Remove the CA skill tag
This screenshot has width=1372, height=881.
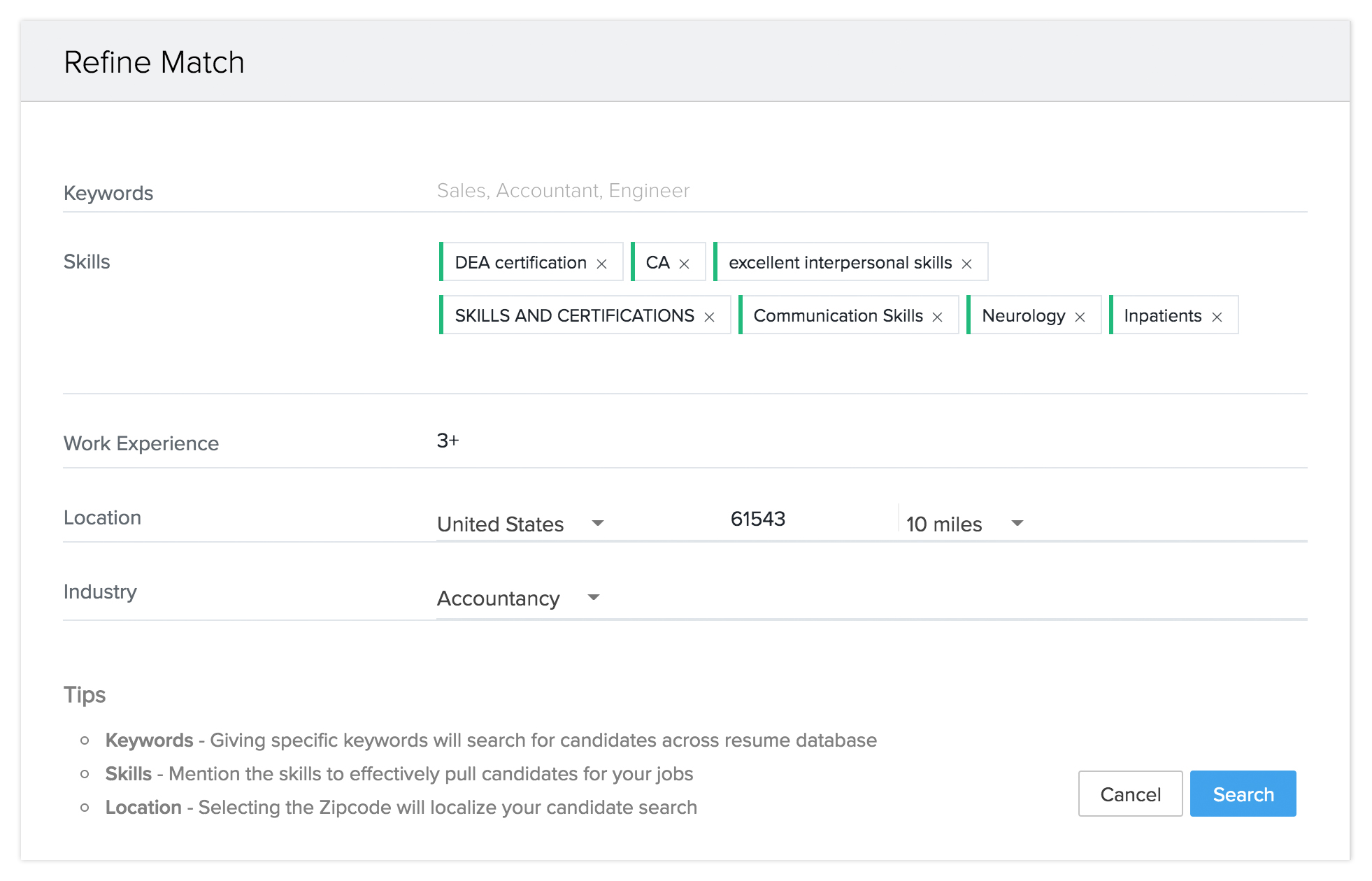click(684, 264)
